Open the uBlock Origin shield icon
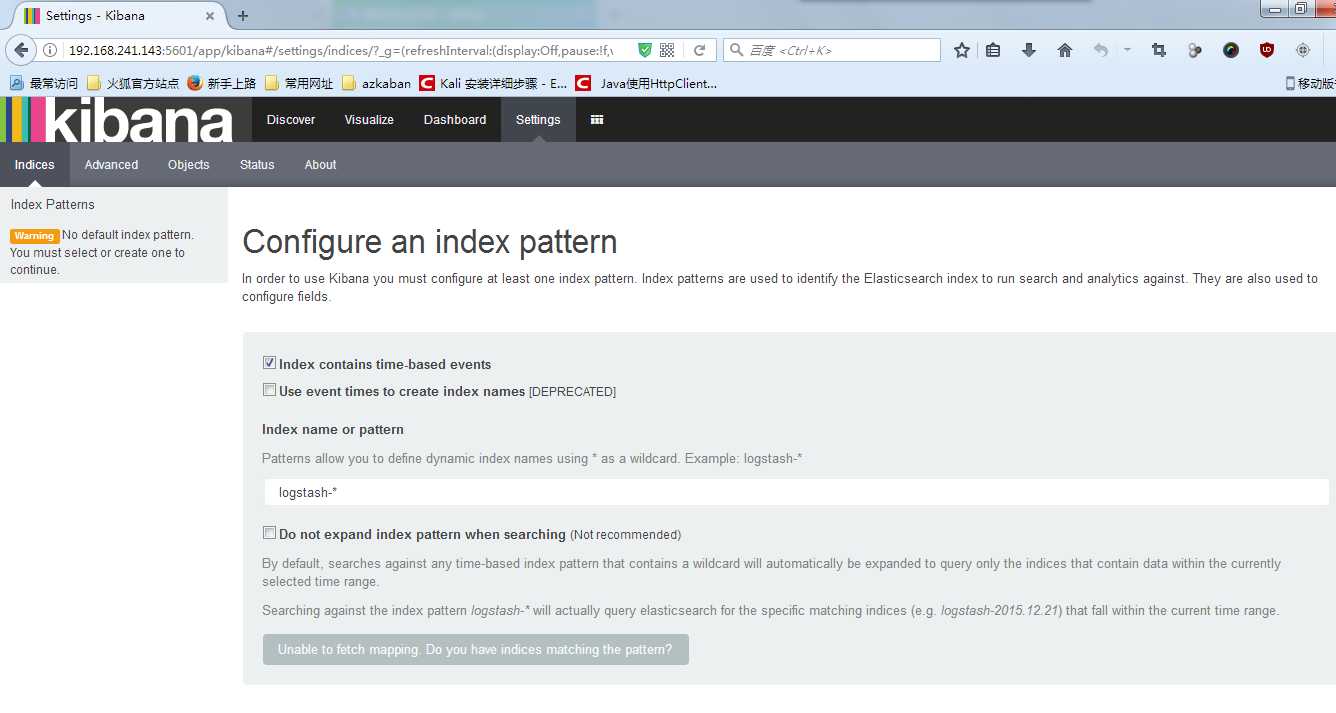1336x713 pixels. point(1267,50)
